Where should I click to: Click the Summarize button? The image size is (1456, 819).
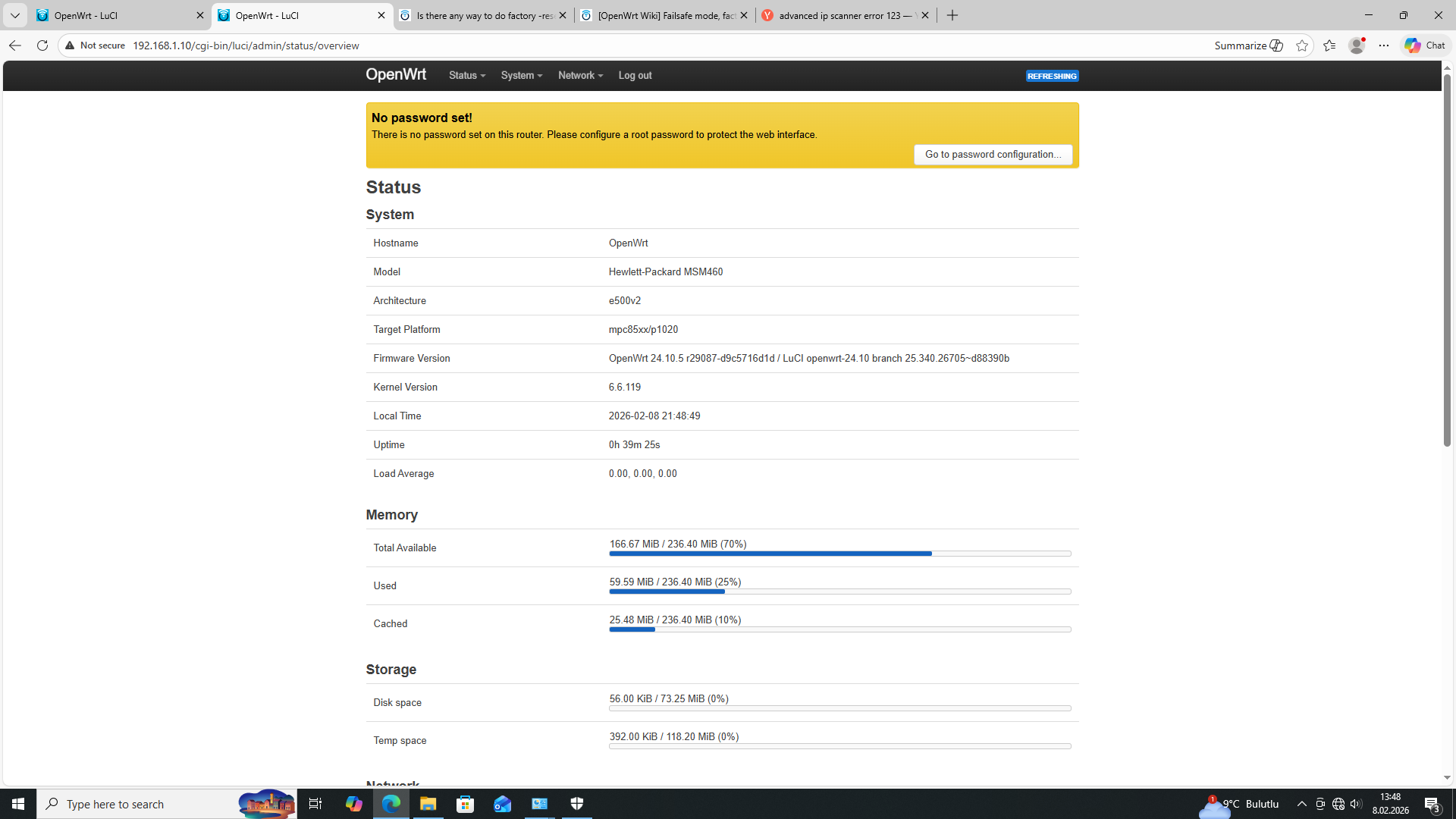tap(1248, 45)
